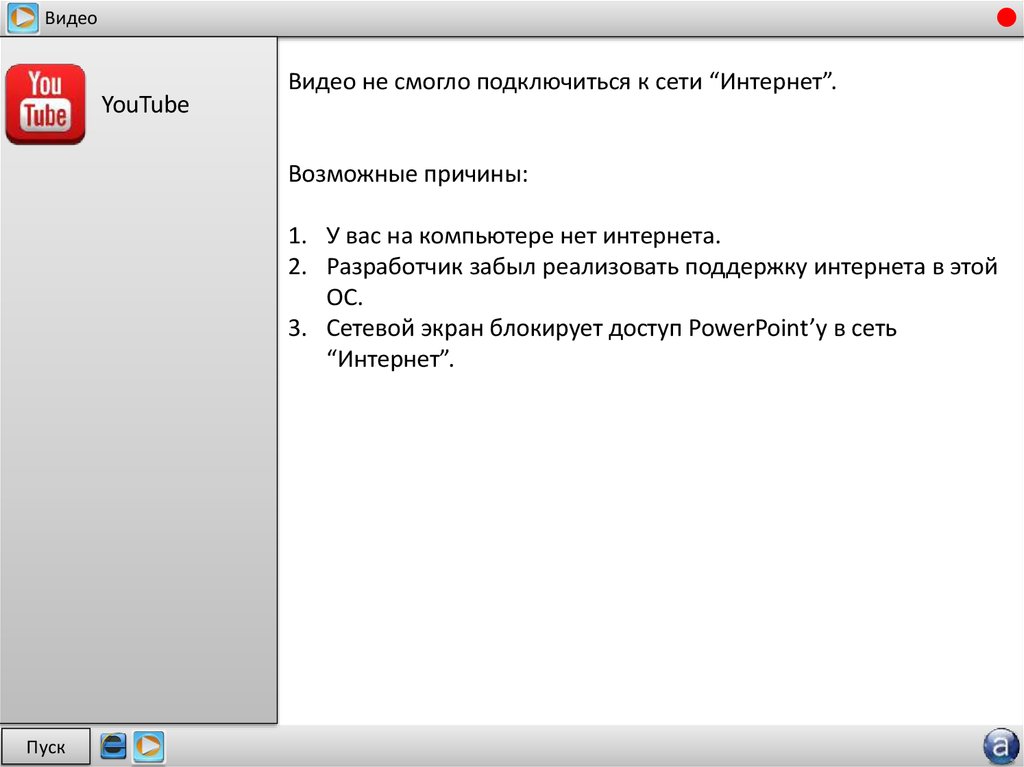Click the 'Возможные причины:' heading
The width and height of the screenshot is (1024, 767).
(x=407, y=175)
